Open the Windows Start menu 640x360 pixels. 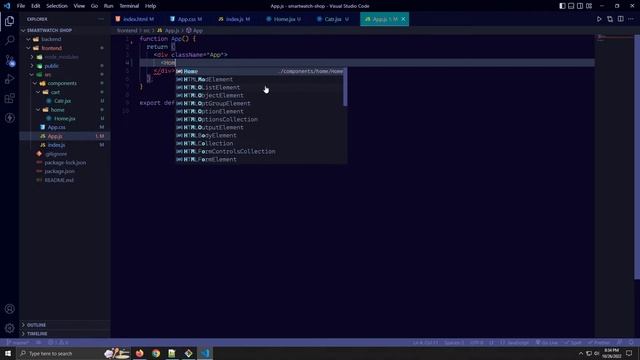[x=8, y=353]
